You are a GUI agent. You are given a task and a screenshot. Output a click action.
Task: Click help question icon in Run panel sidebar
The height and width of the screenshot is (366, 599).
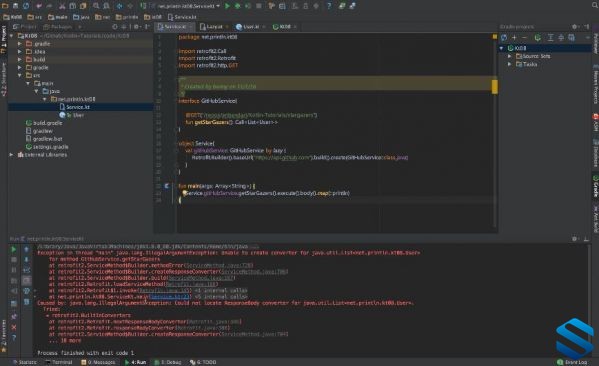[14, 338]
